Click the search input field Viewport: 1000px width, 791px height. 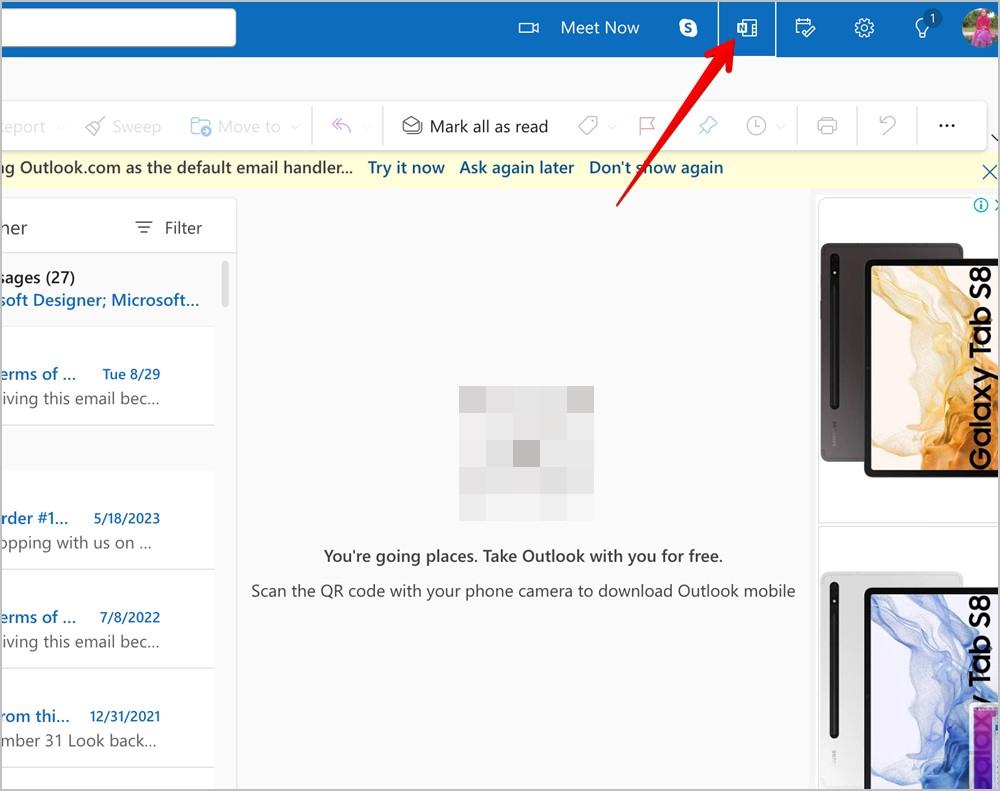119,27
